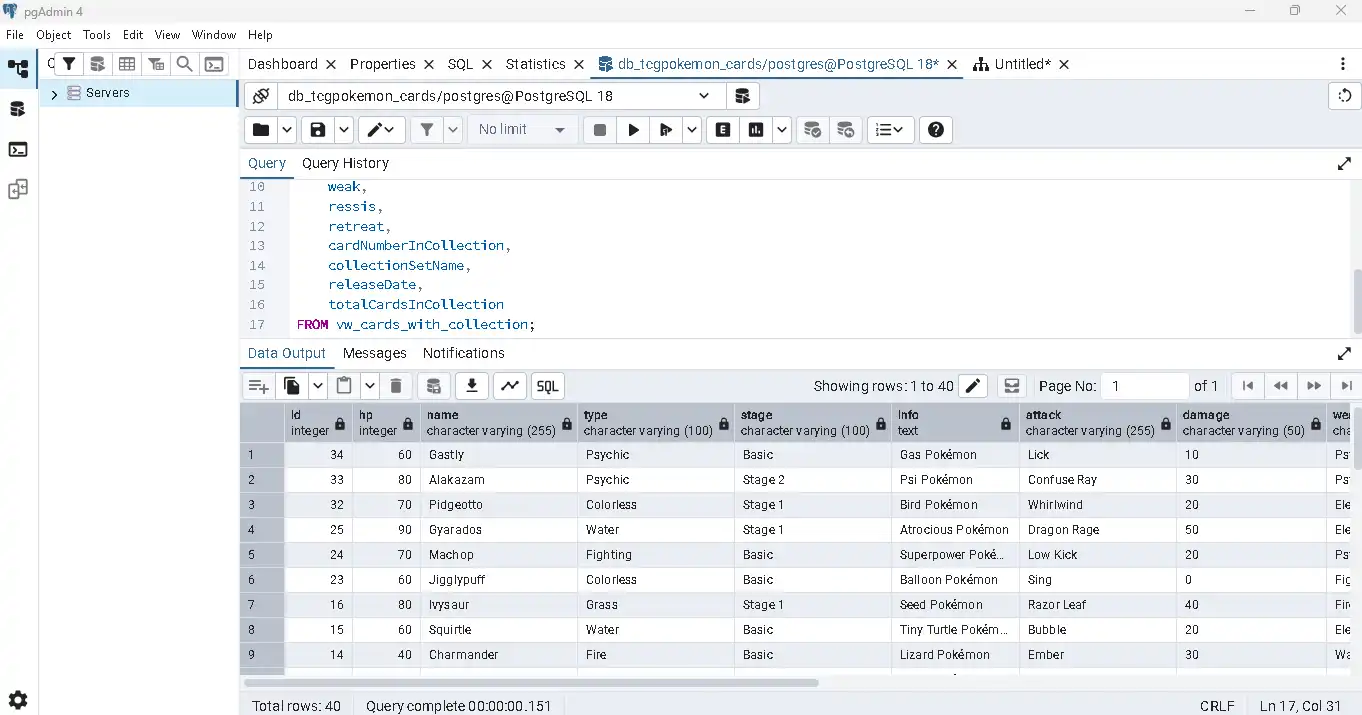Open the graph visualiser in Data Output
Viewport: 1362px width, 715px height.
click(x=510, y=386)
